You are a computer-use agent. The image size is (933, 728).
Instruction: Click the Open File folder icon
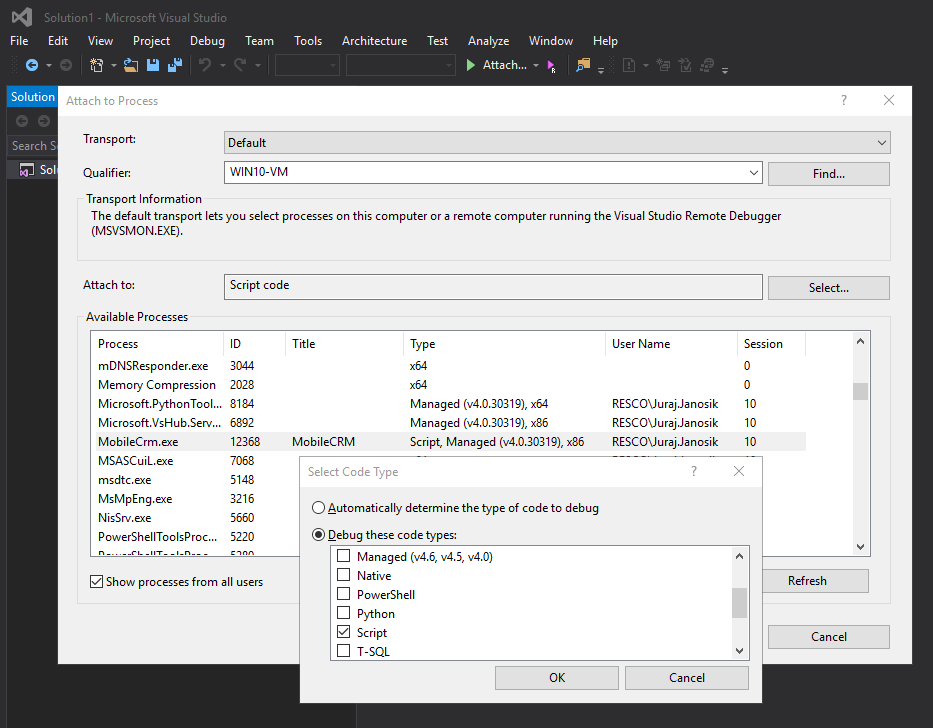tap(131, 65)
